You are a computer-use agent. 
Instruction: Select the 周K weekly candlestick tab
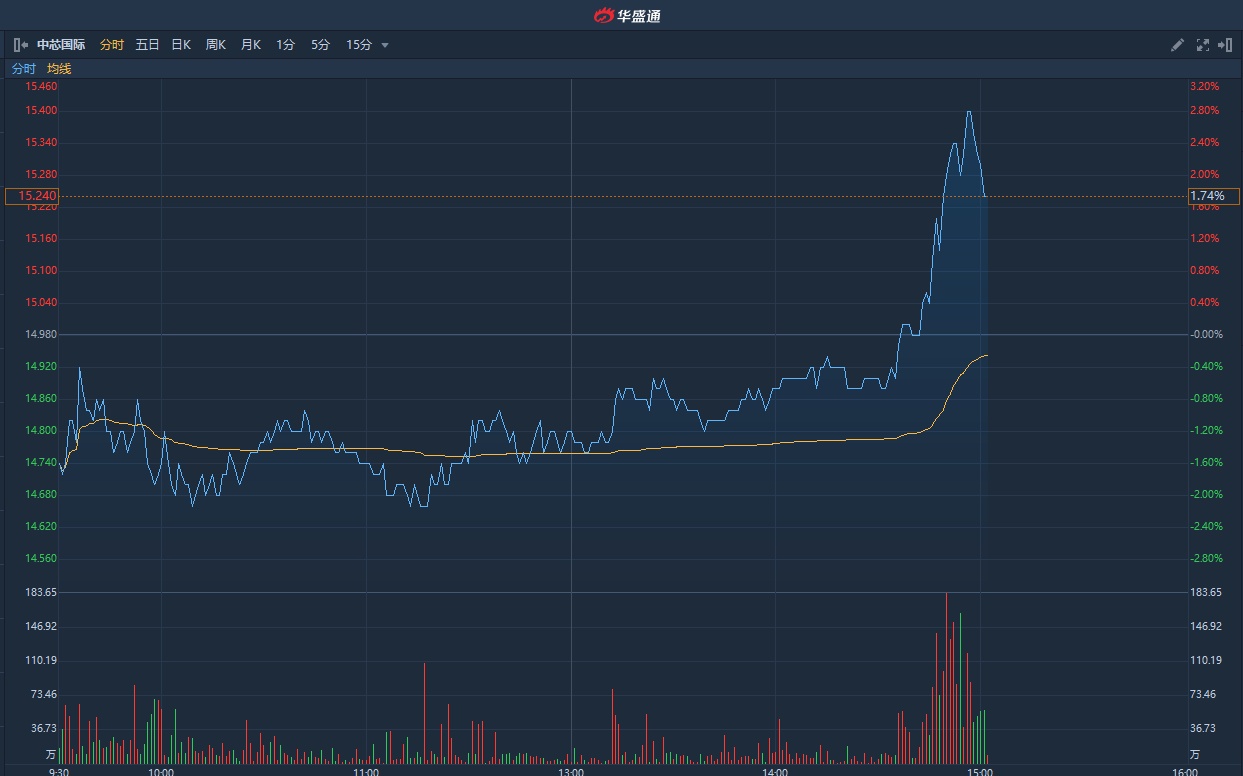(x=216, y=45)
